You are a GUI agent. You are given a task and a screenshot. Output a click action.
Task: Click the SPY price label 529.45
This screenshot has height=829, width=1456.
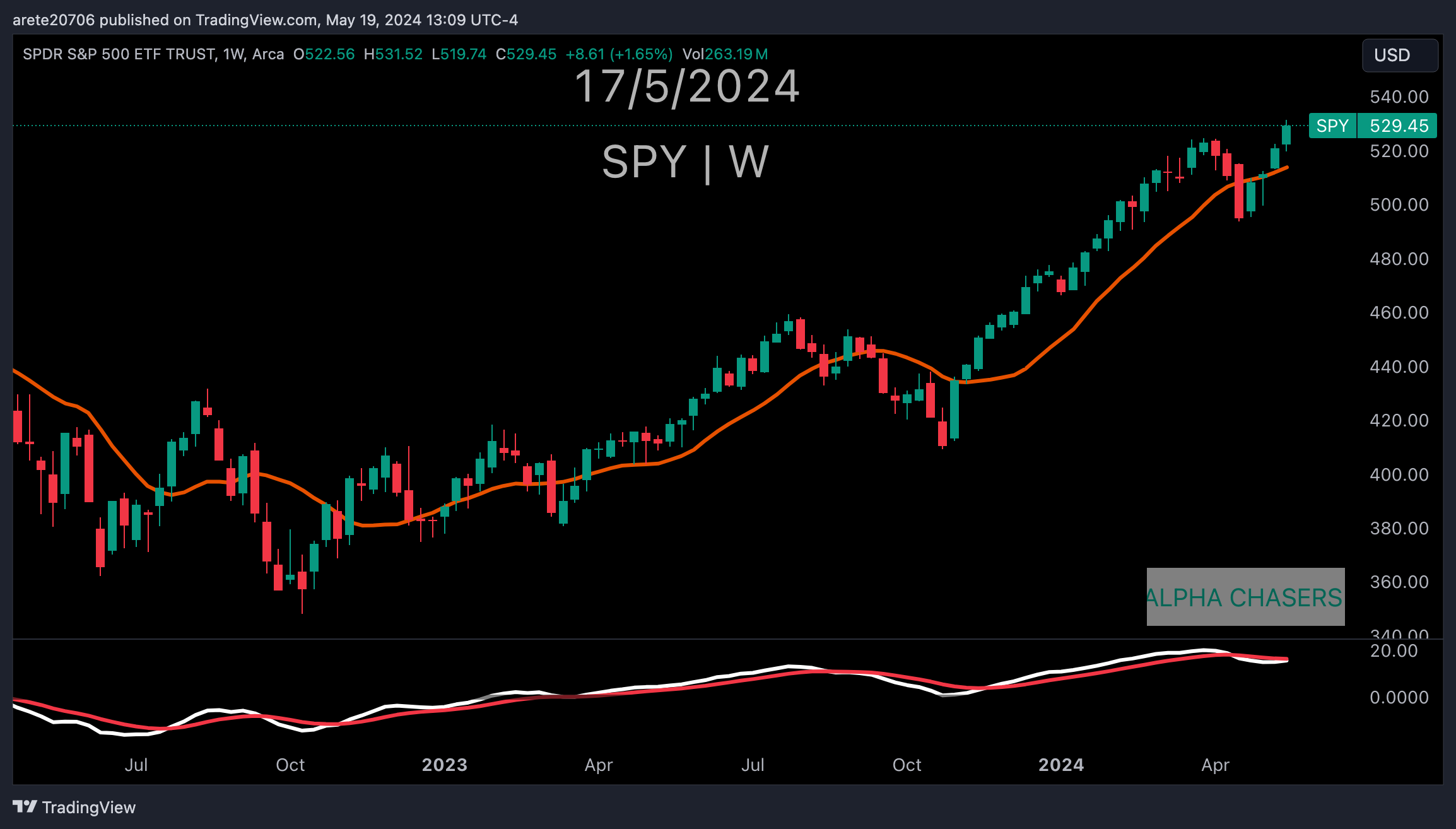click(x=1373, y=126)
